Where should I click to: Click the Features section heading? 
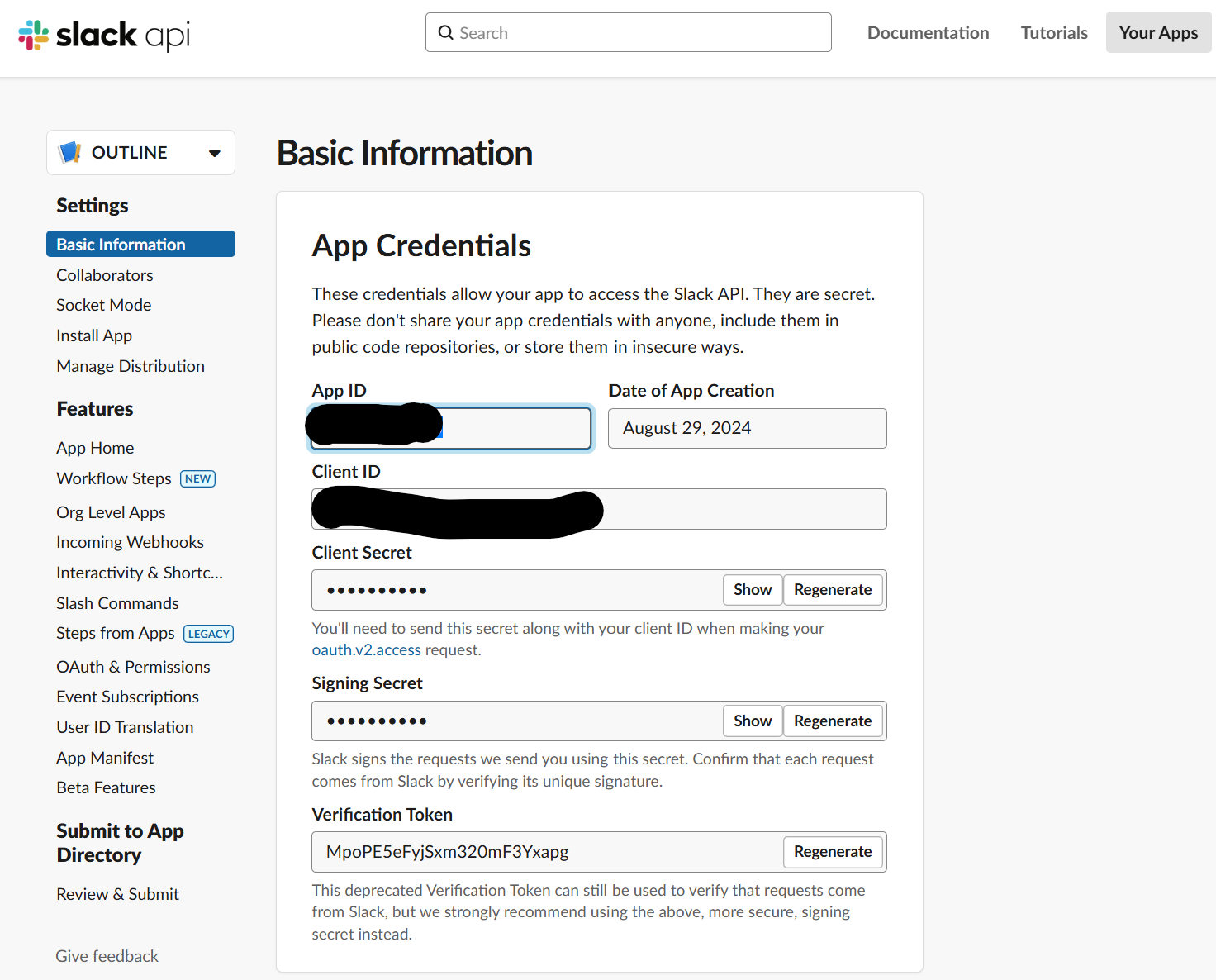(95, 409)
